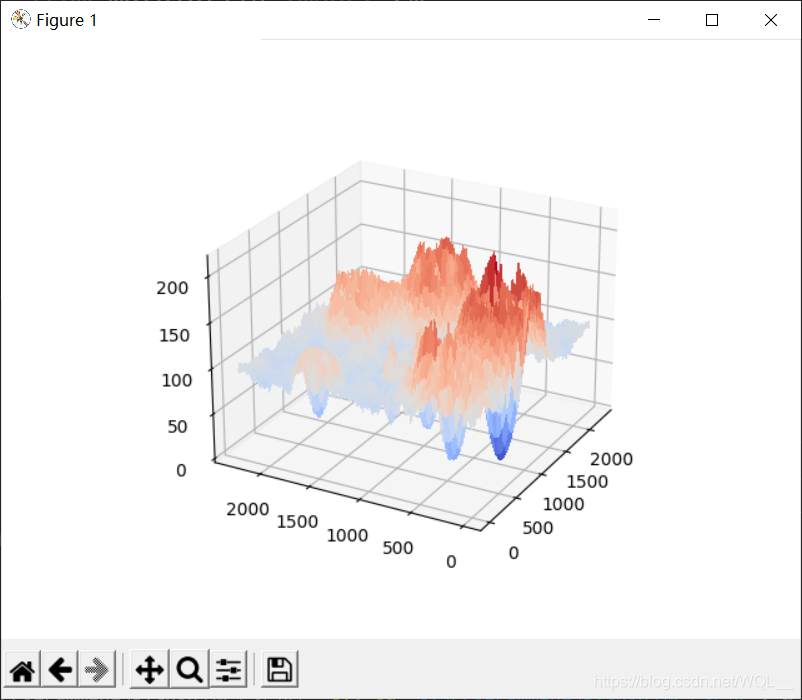Click the z-axis tick label 200
Image resolution: width=802 pixels, height=700 pixels.
pyautogui.click(x=172, y=288)
